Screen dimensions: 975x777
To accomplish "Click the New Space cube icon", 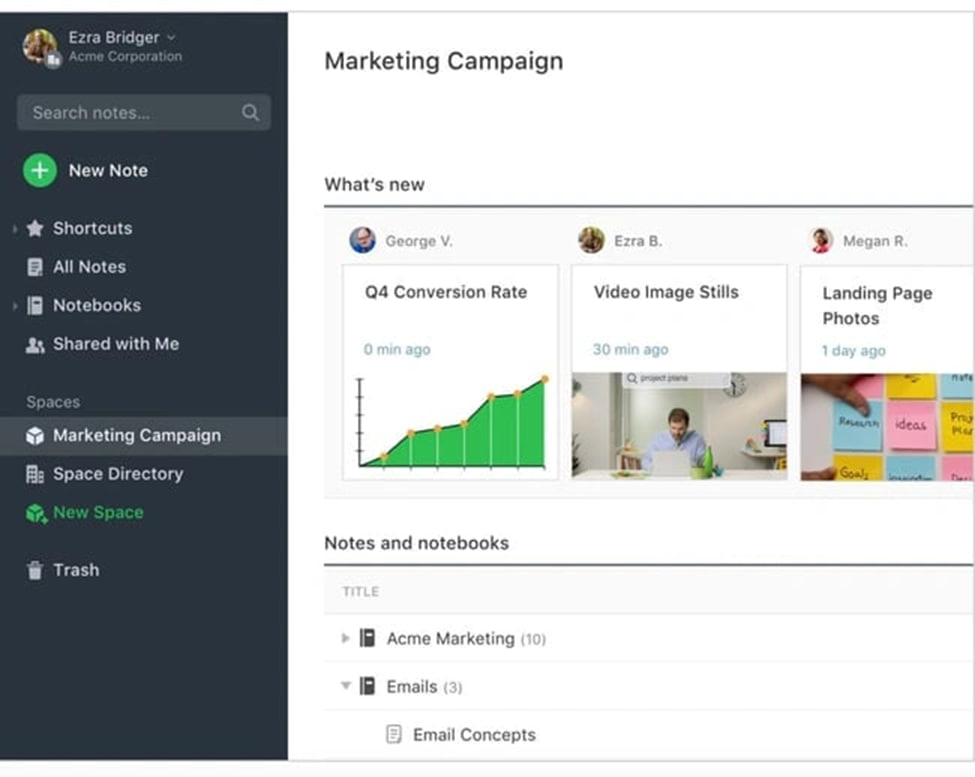I will pos(36,513).
